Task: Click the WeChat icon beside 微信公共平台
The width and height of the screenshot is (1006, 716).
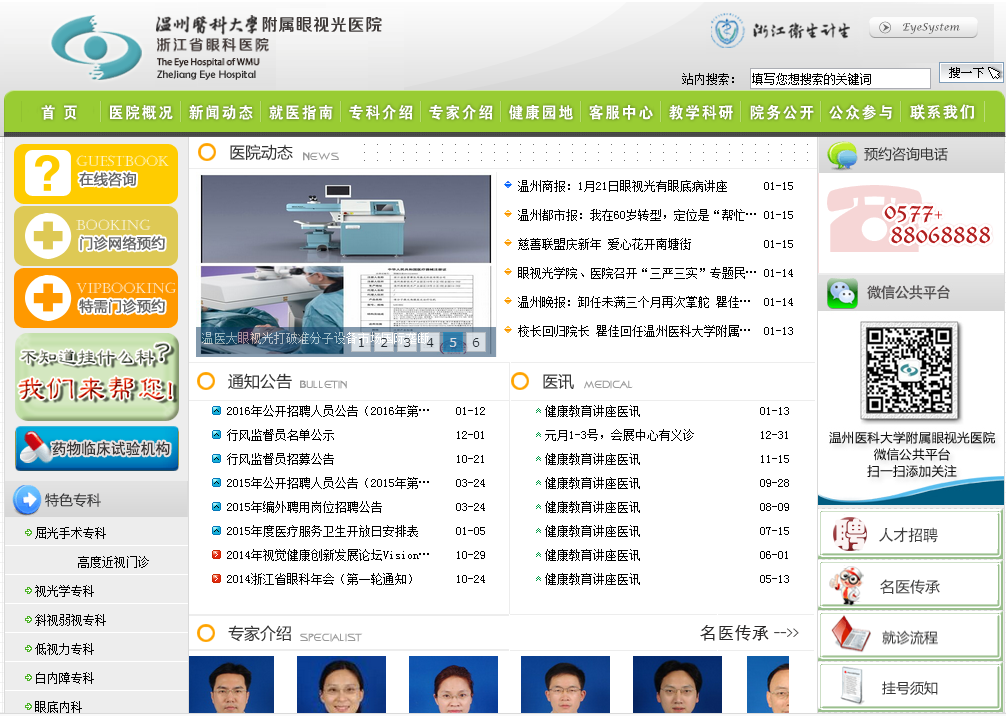Action: (x=842, y=293)
